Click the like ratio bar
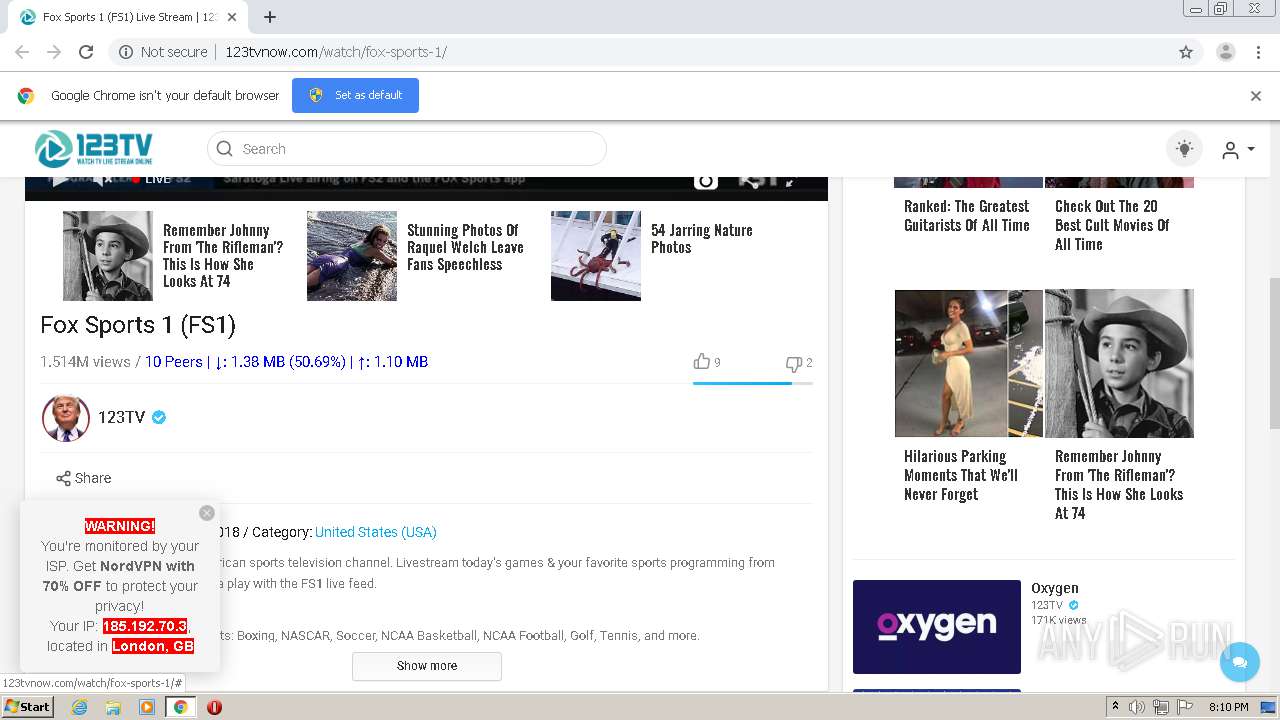The width and height of the screenshot is (1280, 720). 752,383
